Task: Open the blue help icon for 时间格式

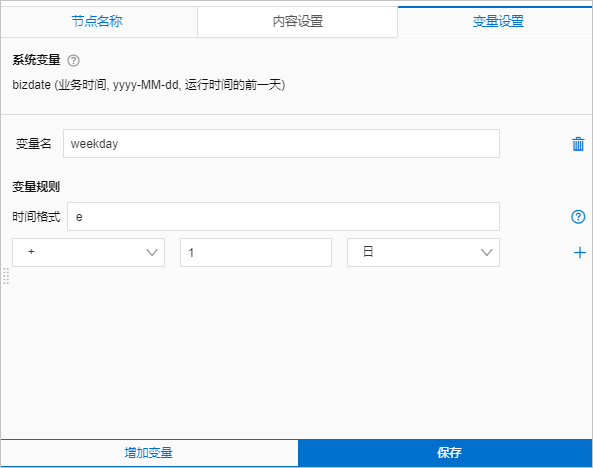Action: (578, 217)
